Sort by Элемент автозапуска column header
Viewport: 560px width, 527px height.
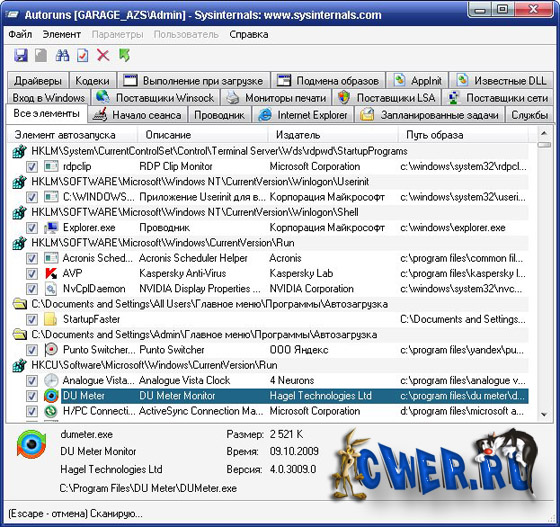tap(72, 135)
